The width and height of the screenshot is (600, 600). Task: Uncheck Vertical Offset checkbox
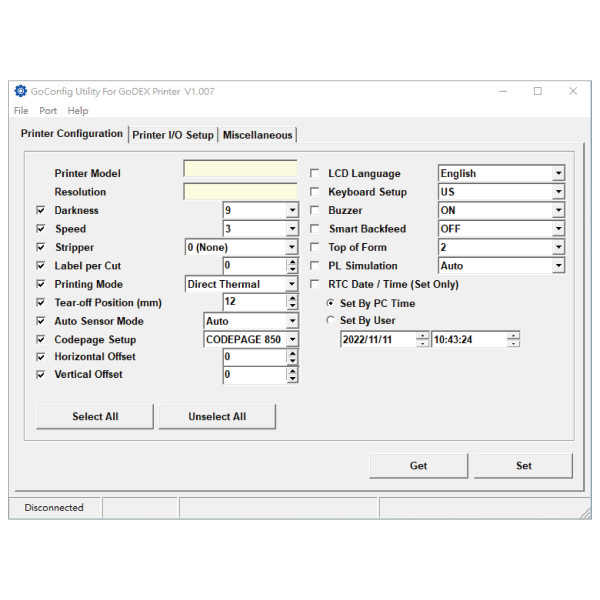[x=40, y=375]
